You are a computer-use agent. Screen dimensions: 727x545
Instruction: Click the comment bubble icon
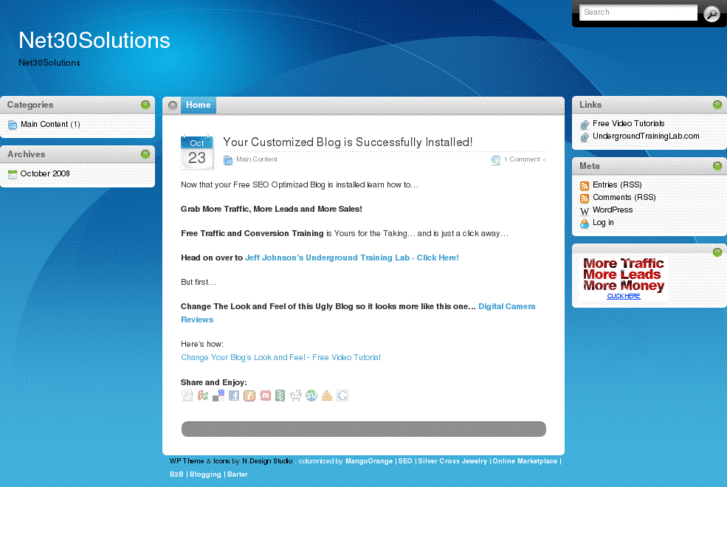[x=496, y=160]
